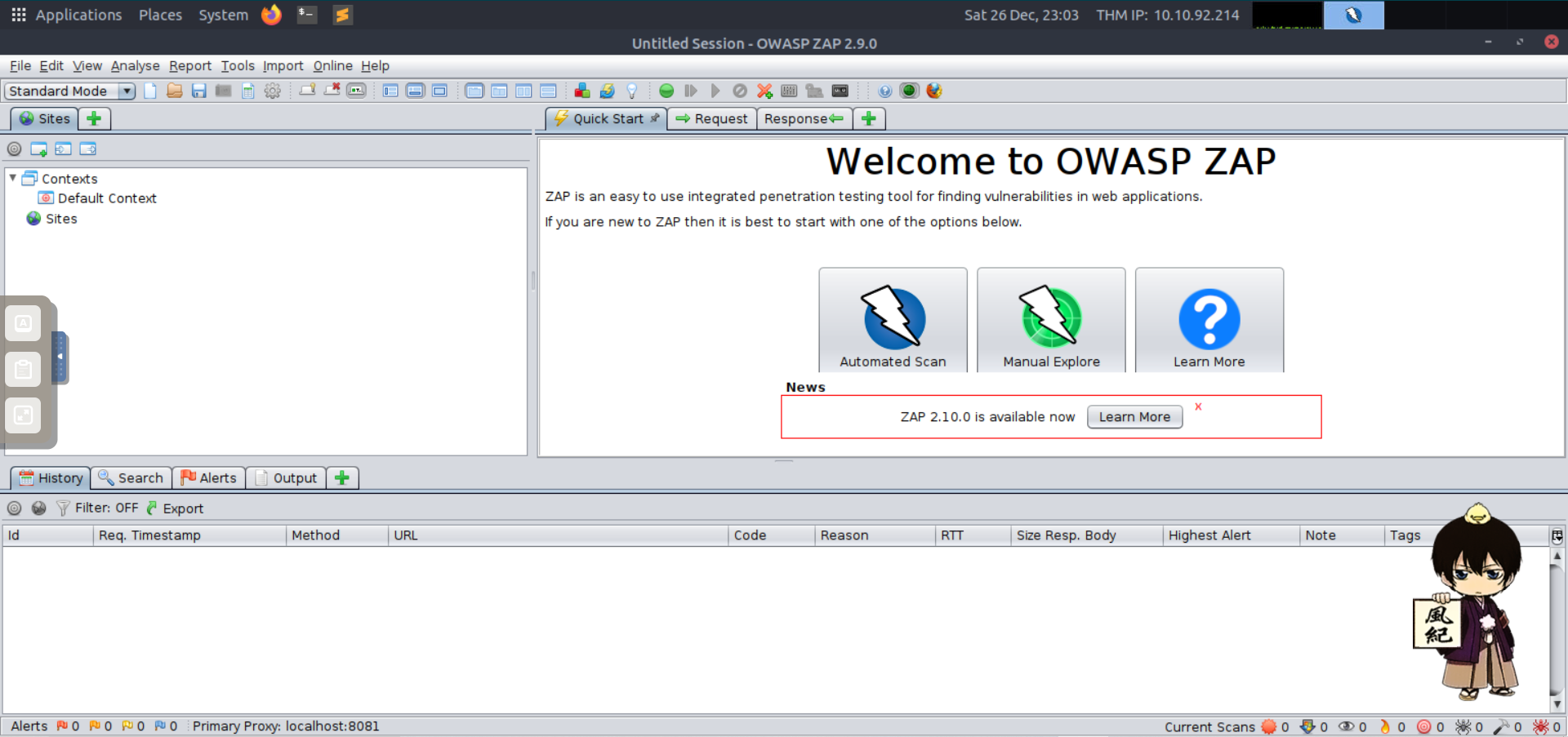The image size is (1568, 737).
Task: Collapse the Contexts tree node
Action: click(x=13, y=178)
